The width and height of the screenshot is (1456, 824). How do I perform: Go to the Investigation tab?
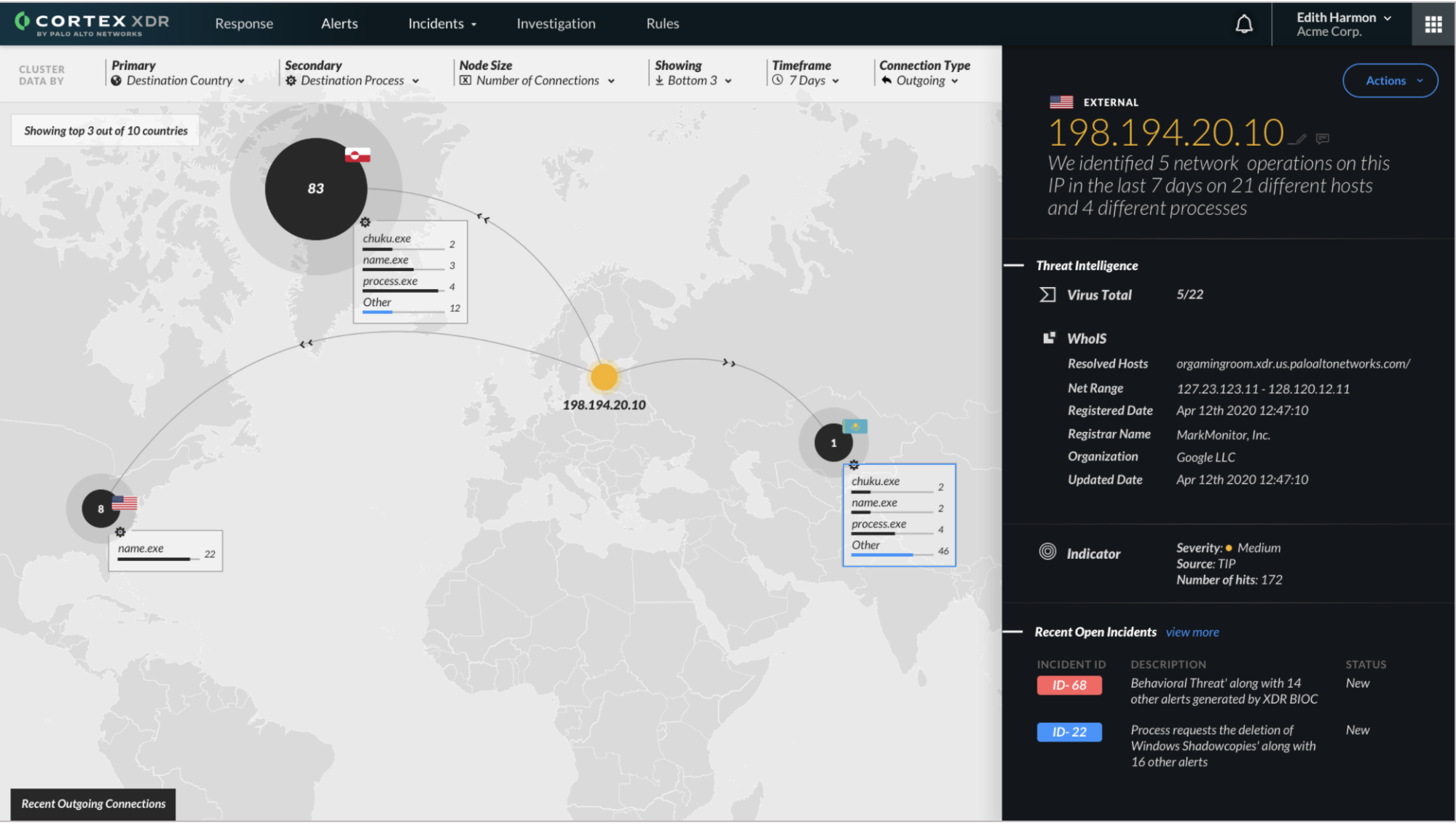pyautogui.click(x=556, y=24)
